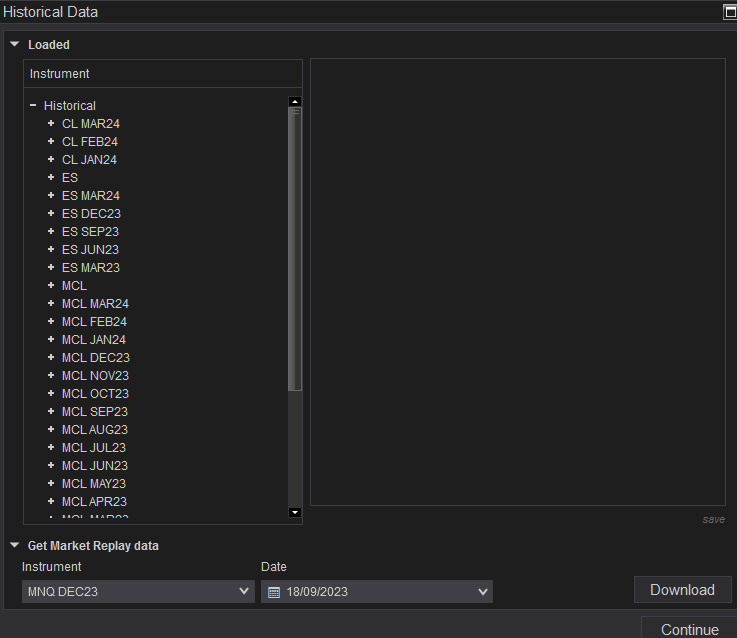The height and width of the screenshot is (638, 737).
Task: Select the MCL APR23 row text
Action: tap(94, 502)
